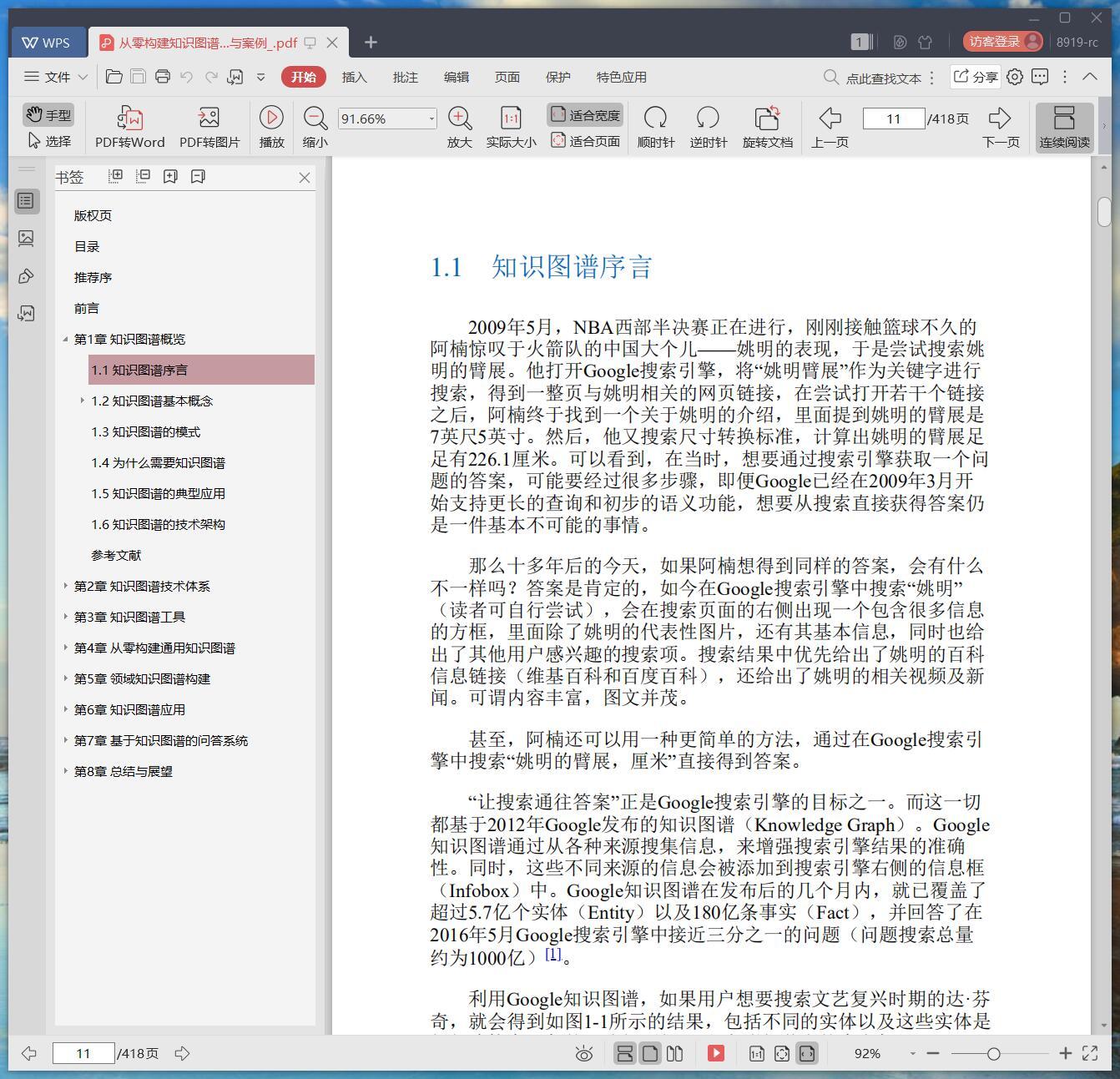Start slideshow with the 播放 button
The height and width of the screenshot is (1079, 1120).
coord(271,127)
